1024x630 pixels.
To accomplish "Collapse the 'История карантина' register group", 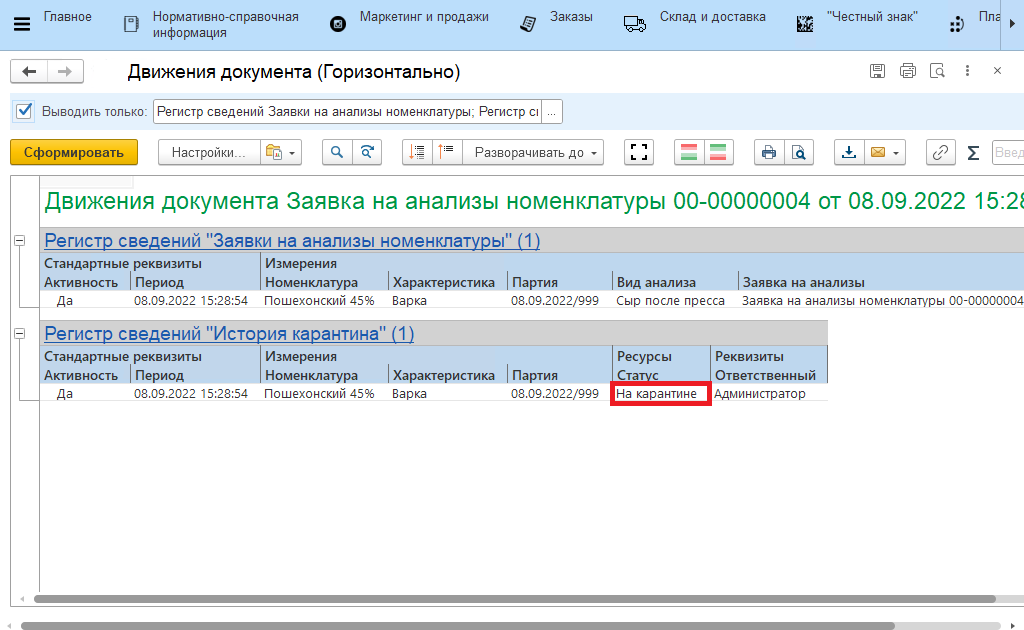I will tap(19, 334).
